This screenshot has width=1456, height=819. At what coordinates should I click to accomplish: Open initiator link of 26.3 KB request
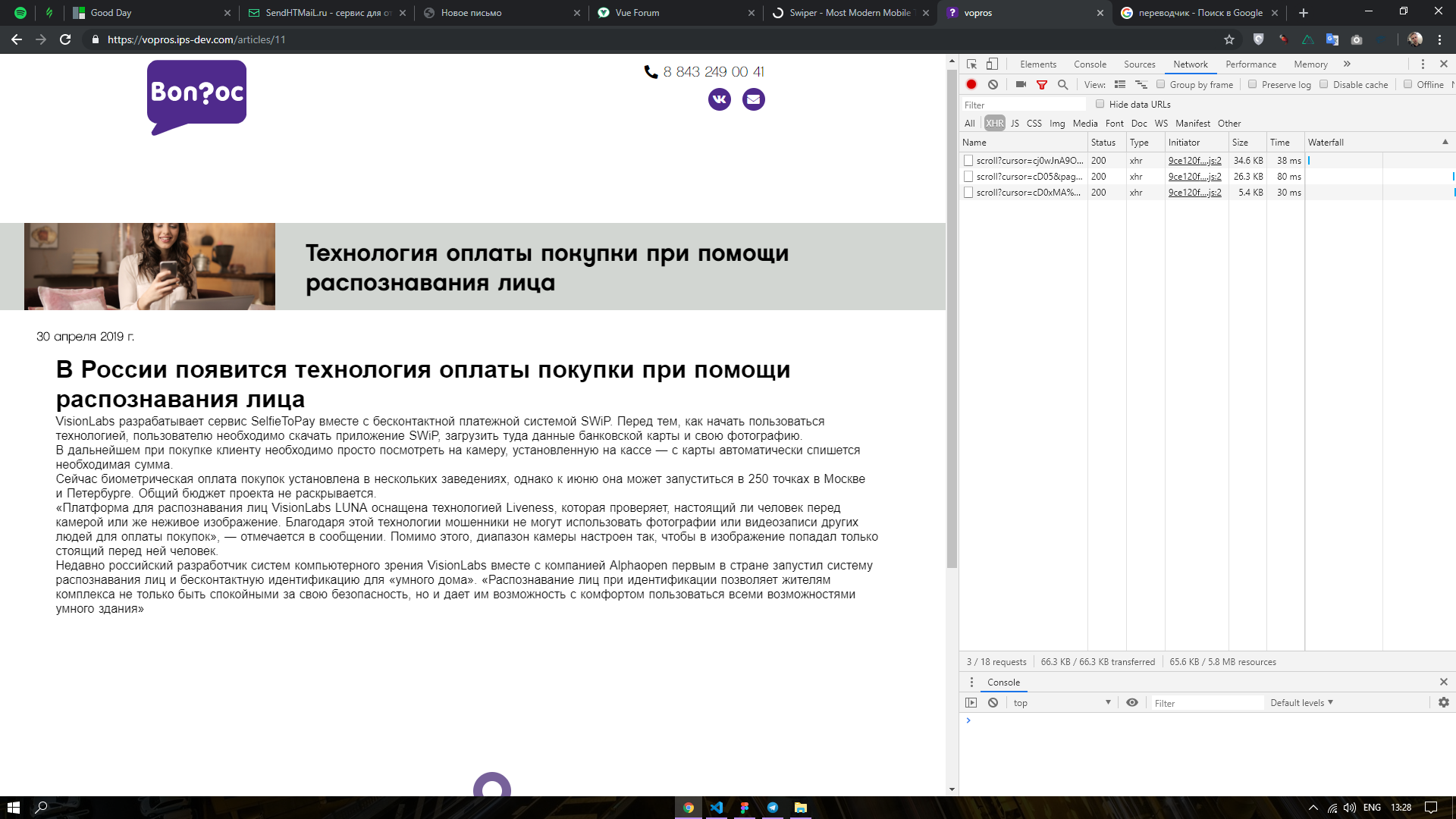[x=1194, y=177]
